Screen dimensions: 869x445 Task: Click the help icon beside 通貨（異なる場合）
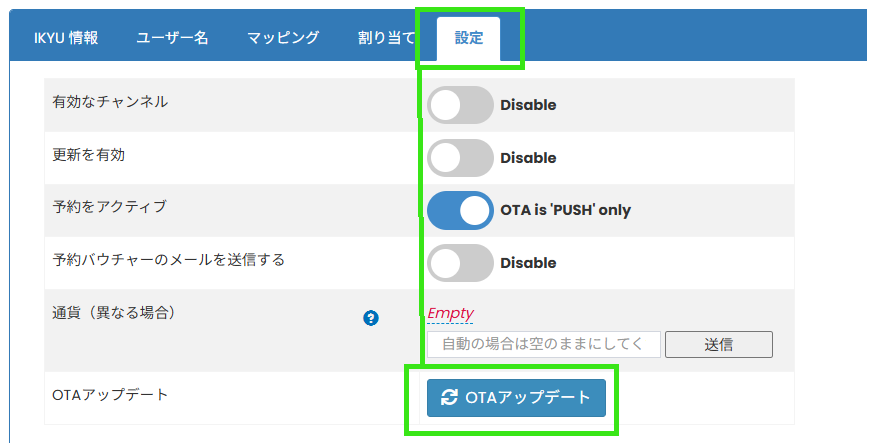click(x=371, y=318)
